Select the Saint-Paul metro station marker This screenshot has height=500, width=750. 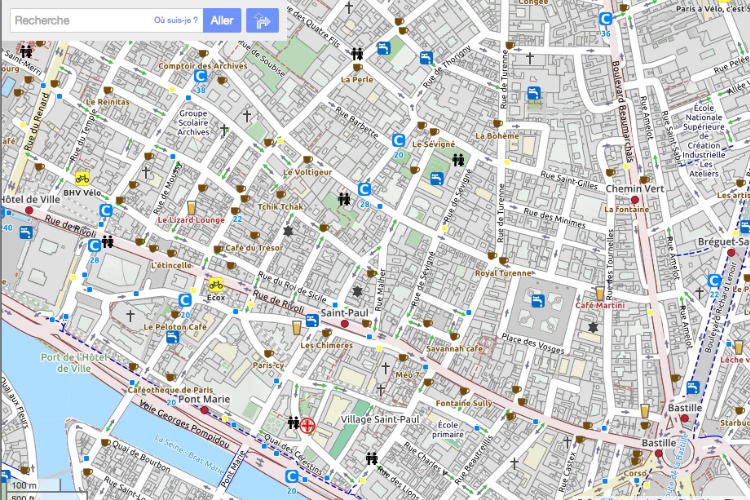(x=344, y=324)
